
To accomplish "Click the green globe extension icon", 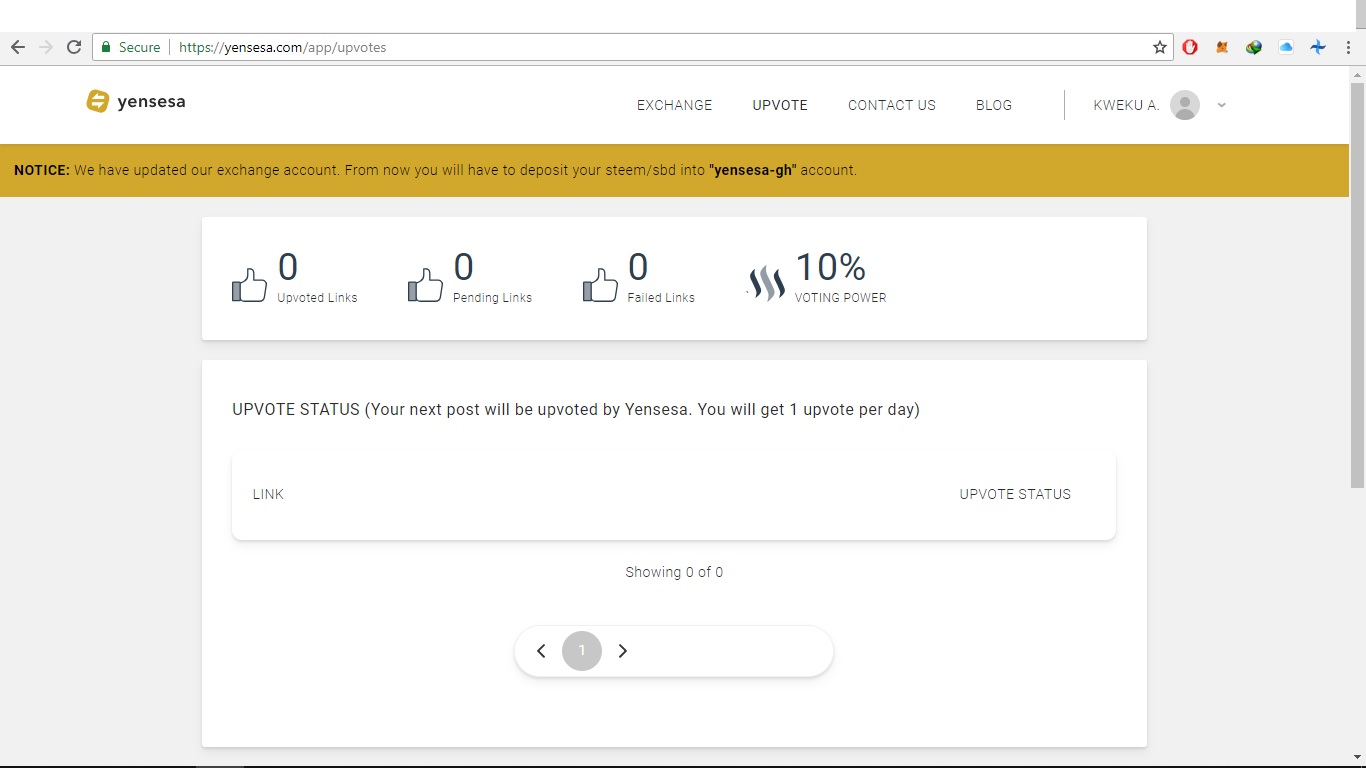I will (1254, 47).
